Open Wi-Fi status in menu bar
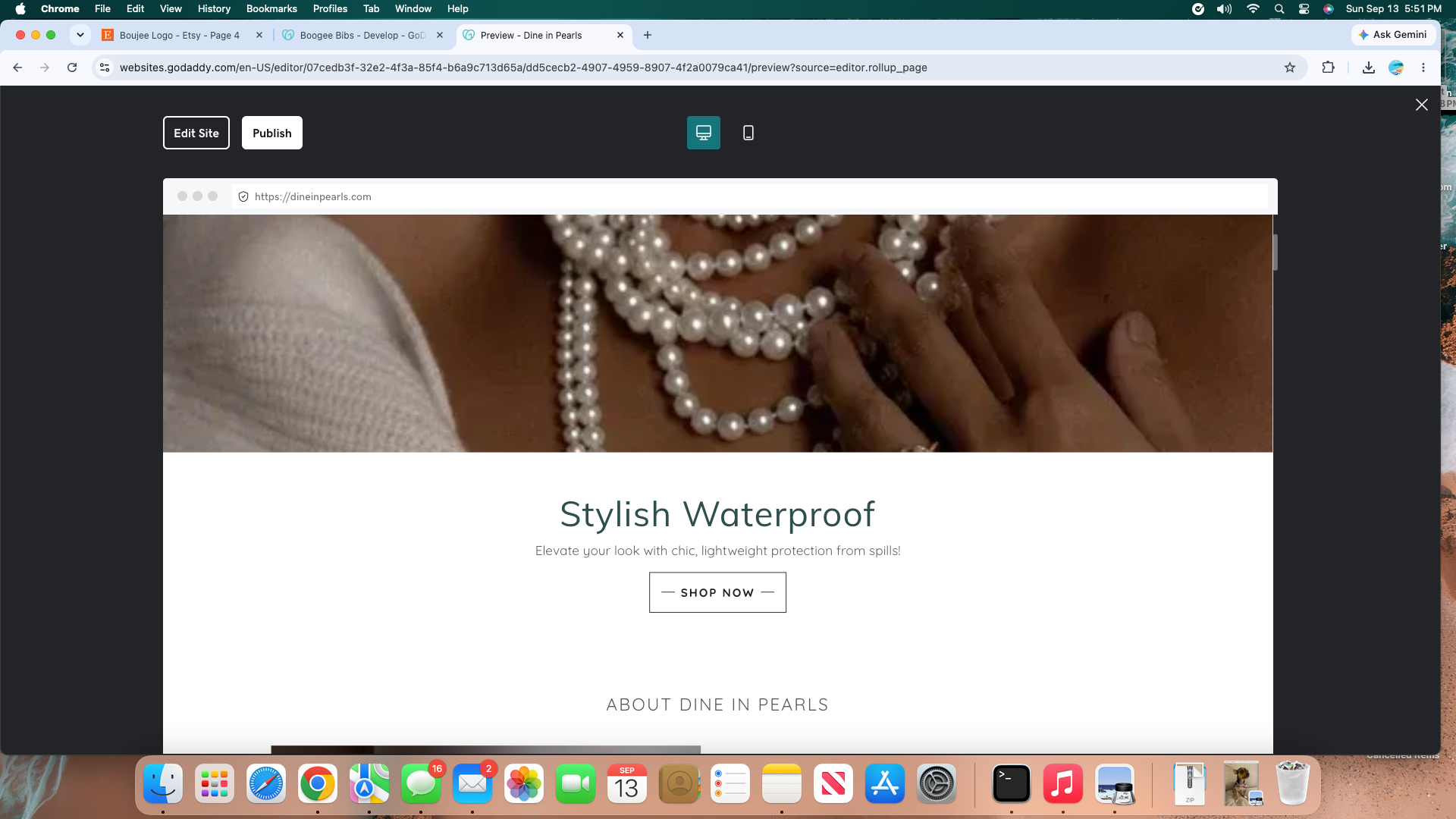The width and height of the screenshot is (1456, 819). 1253,9
